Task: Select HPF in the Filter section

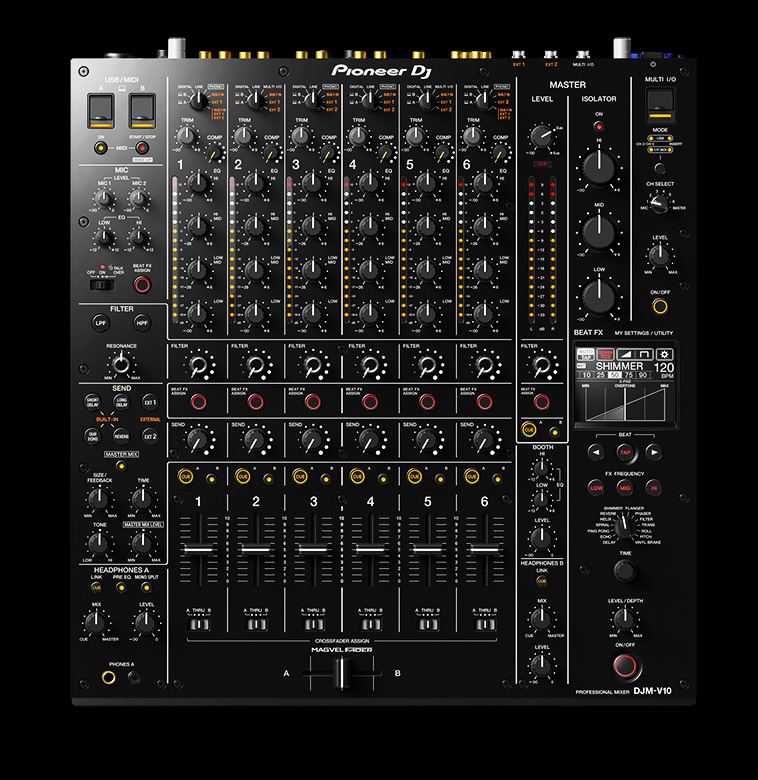Action: click(142, 323)
